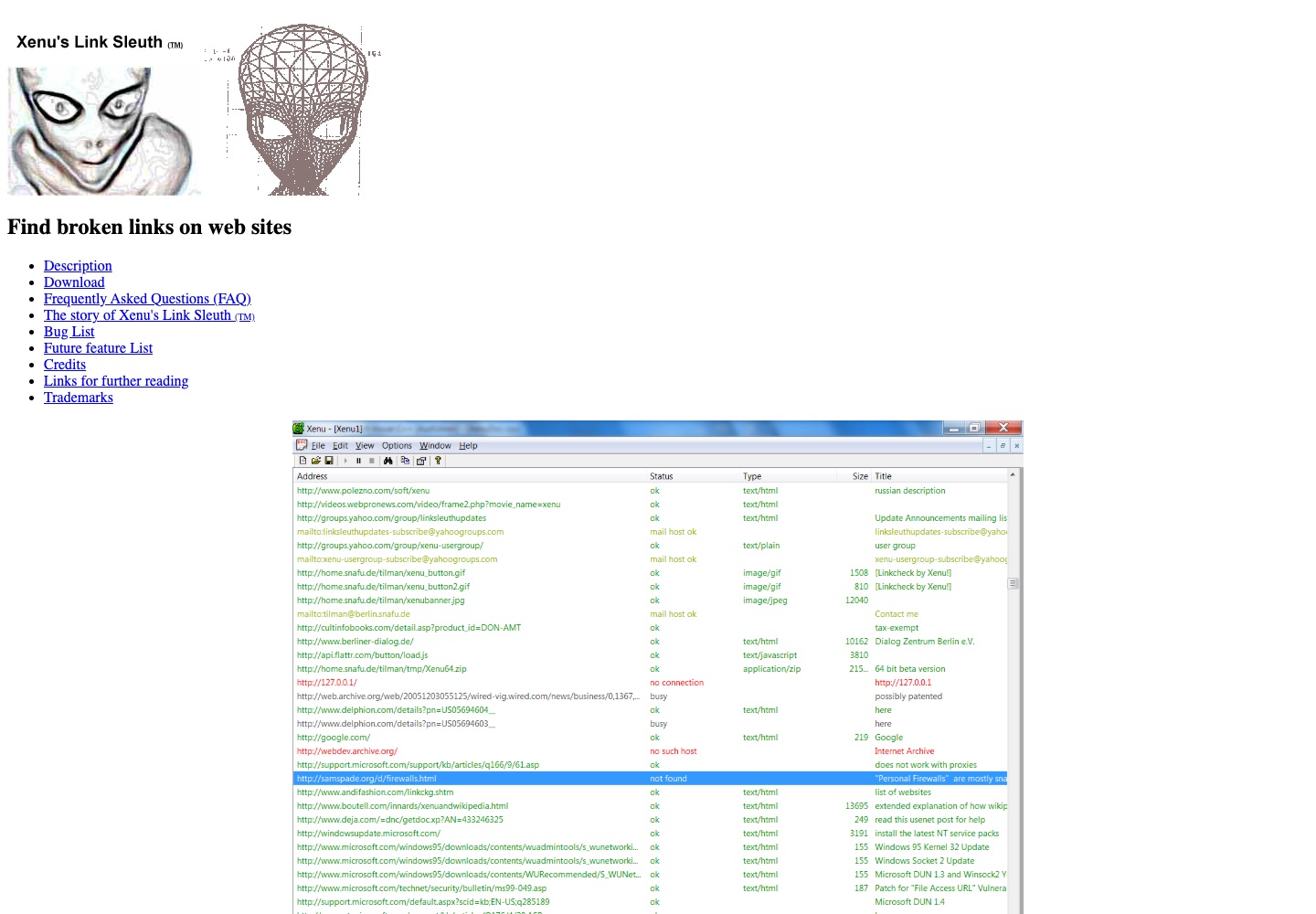This screenshot has height=914, width=1316.
Task: Click the greyed Play arrow toolbar icon
Action: [345, 461]
